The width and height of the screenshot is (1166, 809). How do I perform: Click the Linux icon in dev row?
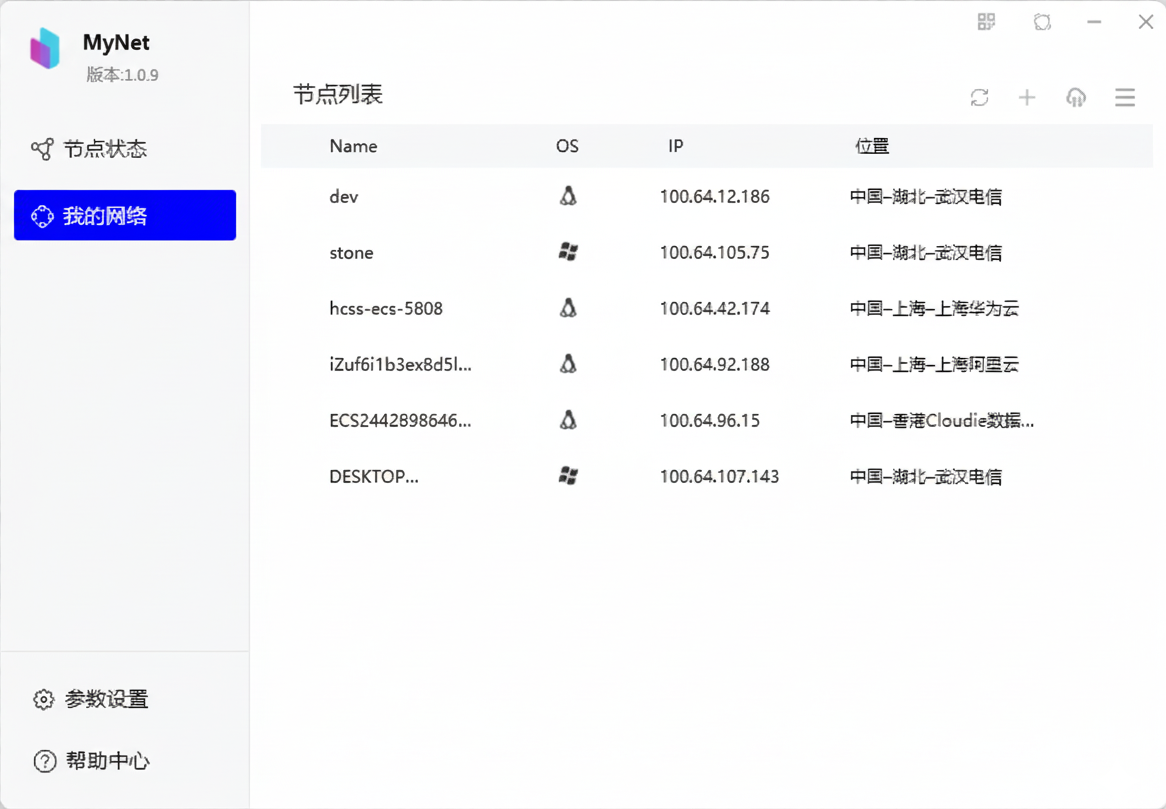pyautogui.click(x=568, y=197)
